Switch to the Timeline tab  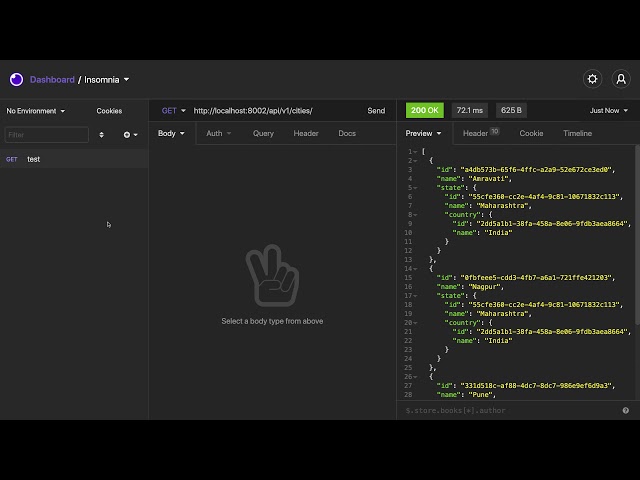577,133
